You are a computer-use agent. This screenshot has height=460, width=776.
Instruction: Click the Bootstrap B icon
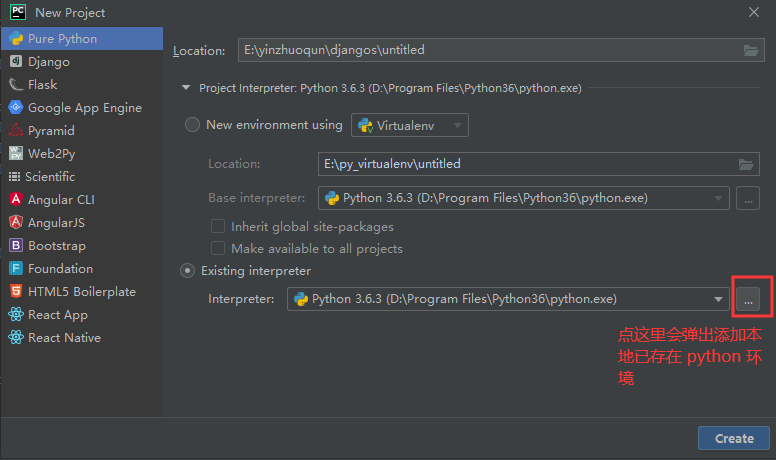pos(16,245)
